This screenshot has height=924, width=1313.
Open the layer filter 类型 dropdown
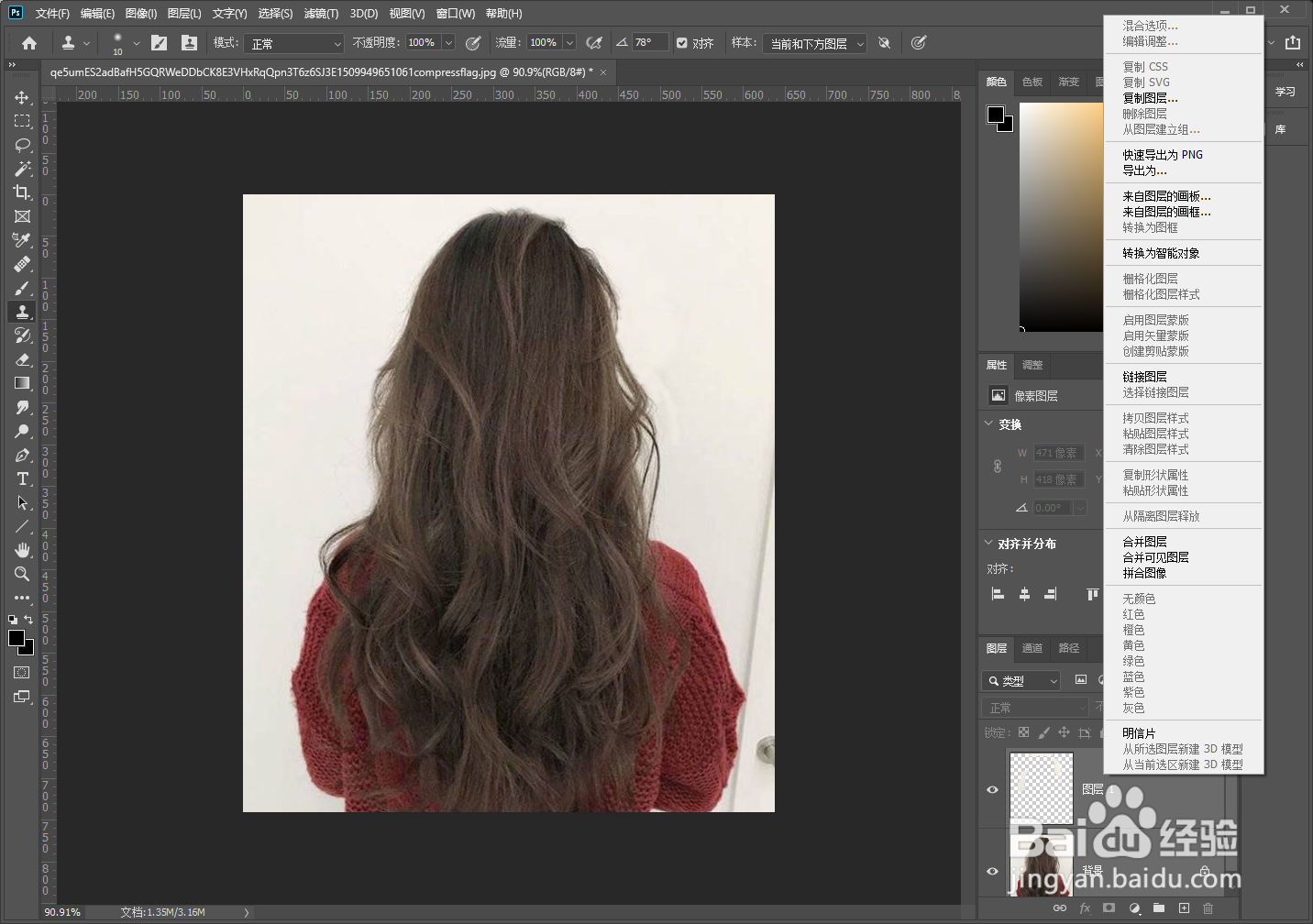(1021, 681)
